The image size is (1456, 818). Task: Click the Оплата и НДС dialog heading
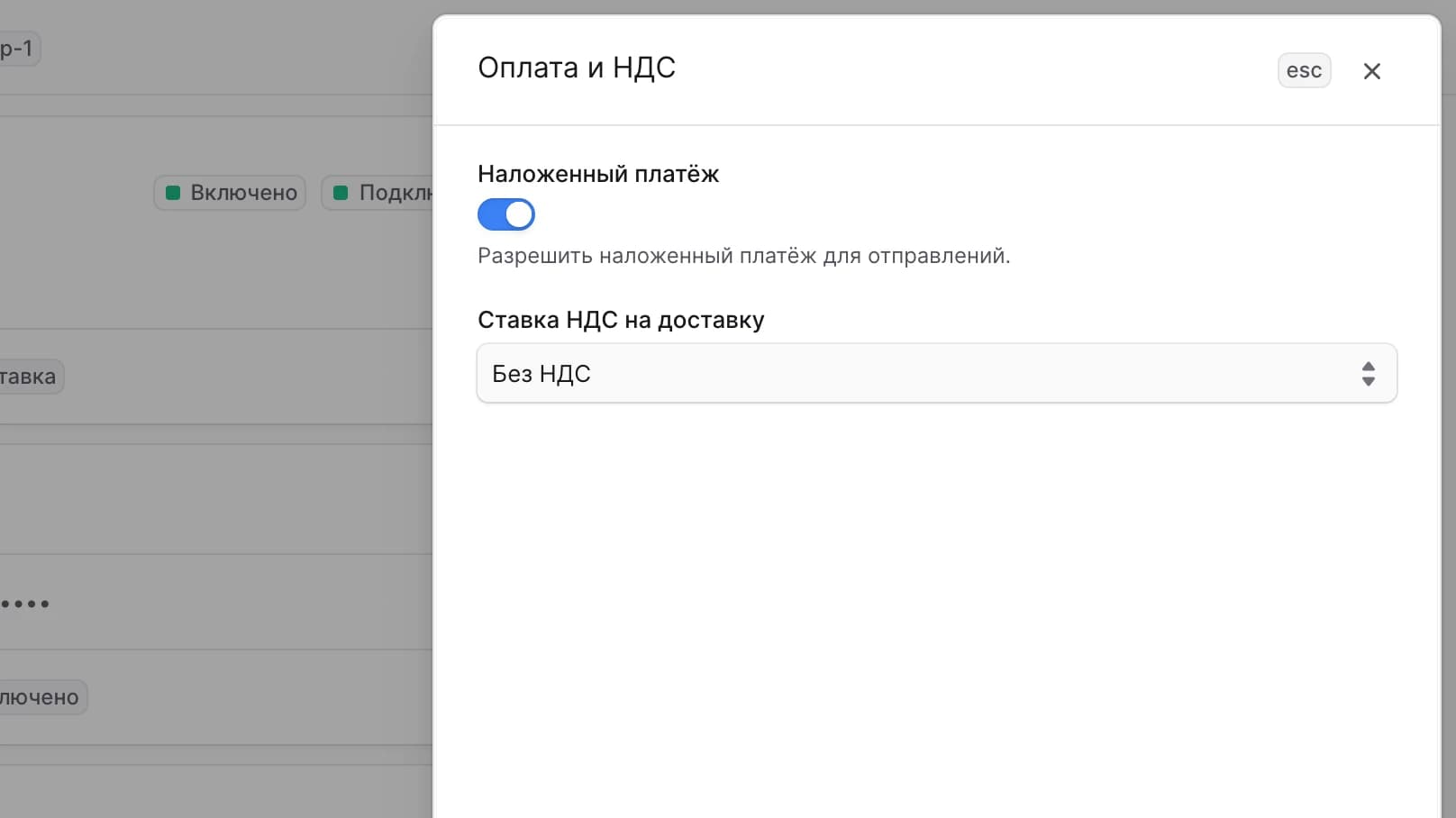point(577,68)
